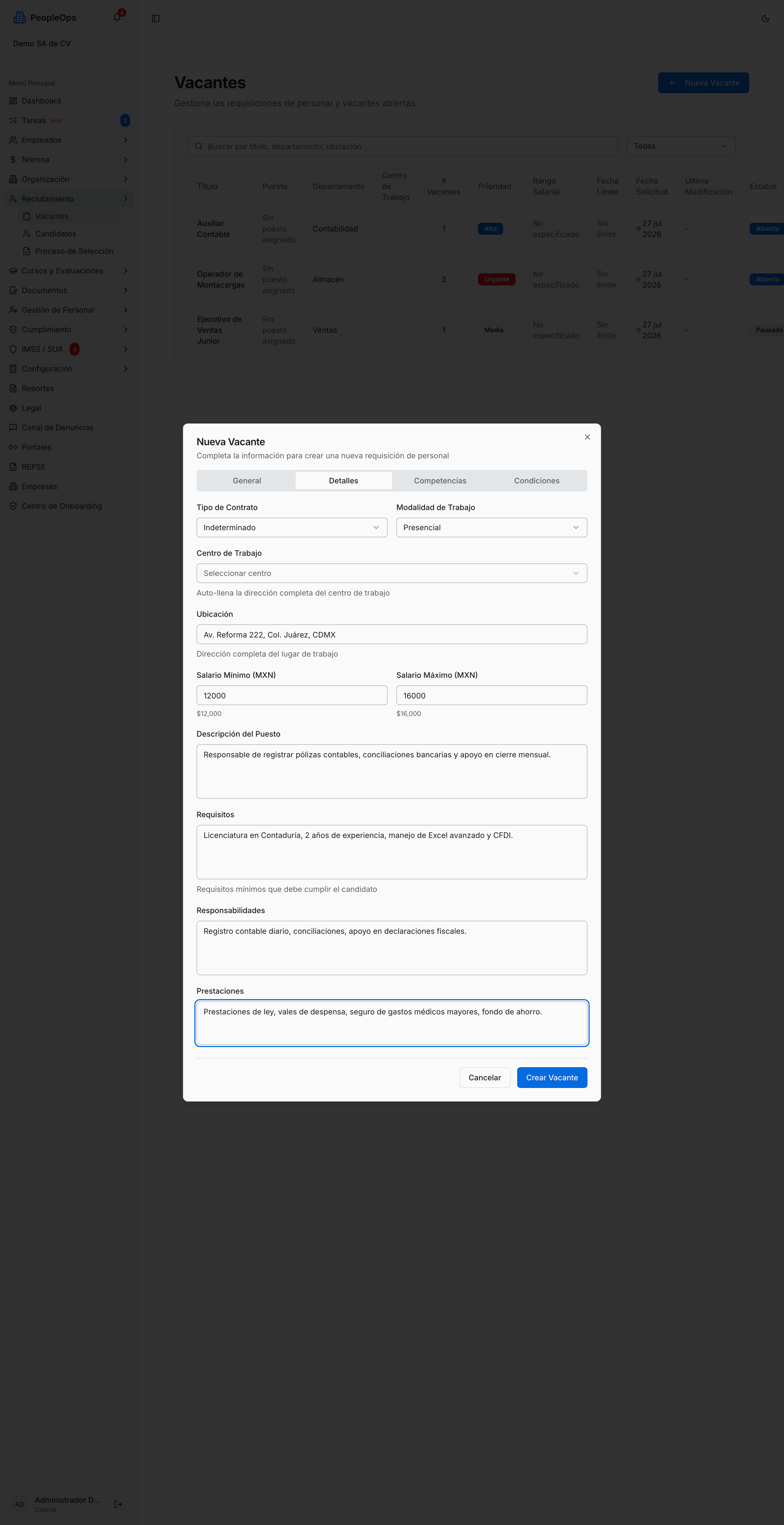784x1525 pixels.
Task: Go back to the General tab
Action: 247,481
